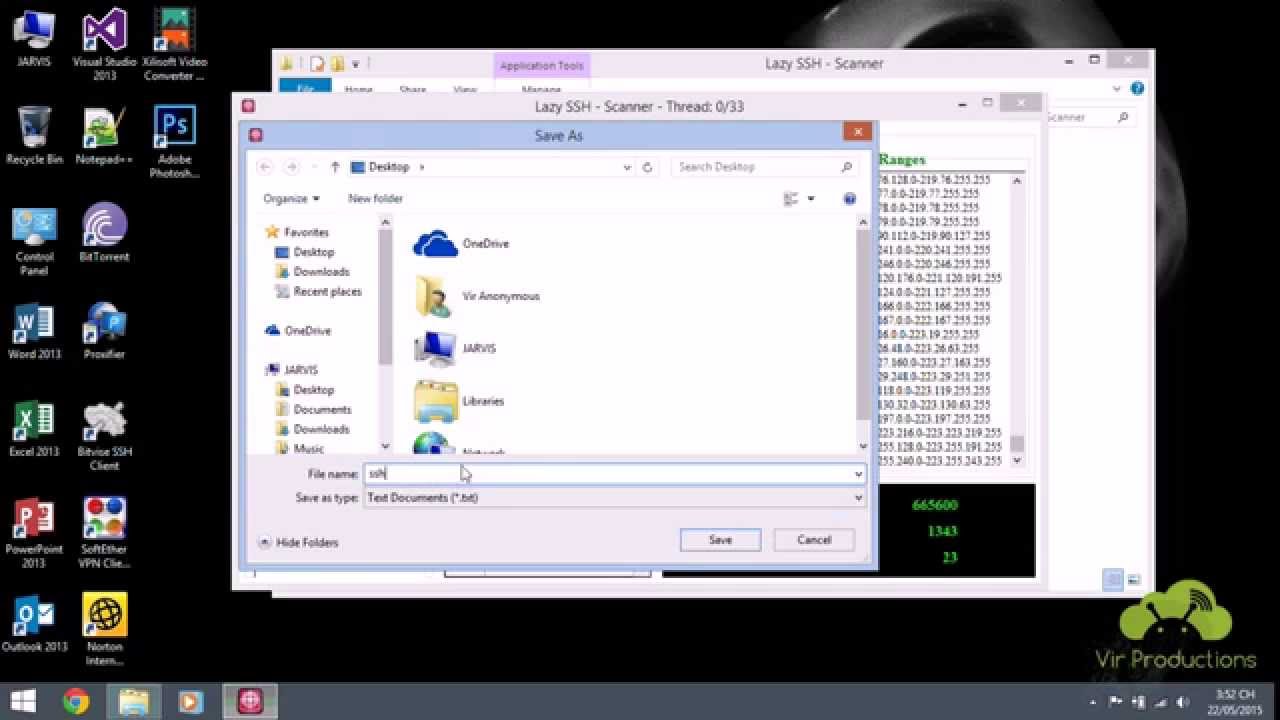Open Chrome from the taskbar
1280x720 pixels.
[76, 701]
